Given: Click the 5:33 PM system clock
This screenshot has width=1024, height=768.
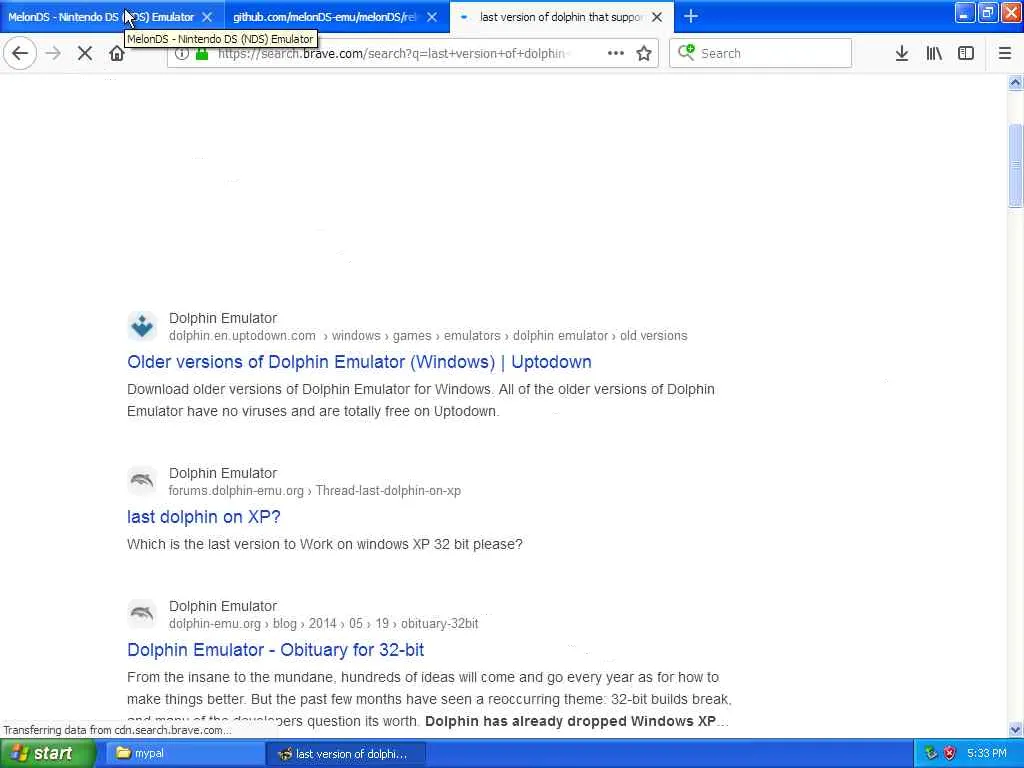Looking at the screenshot, I should (x=987, y=754).
